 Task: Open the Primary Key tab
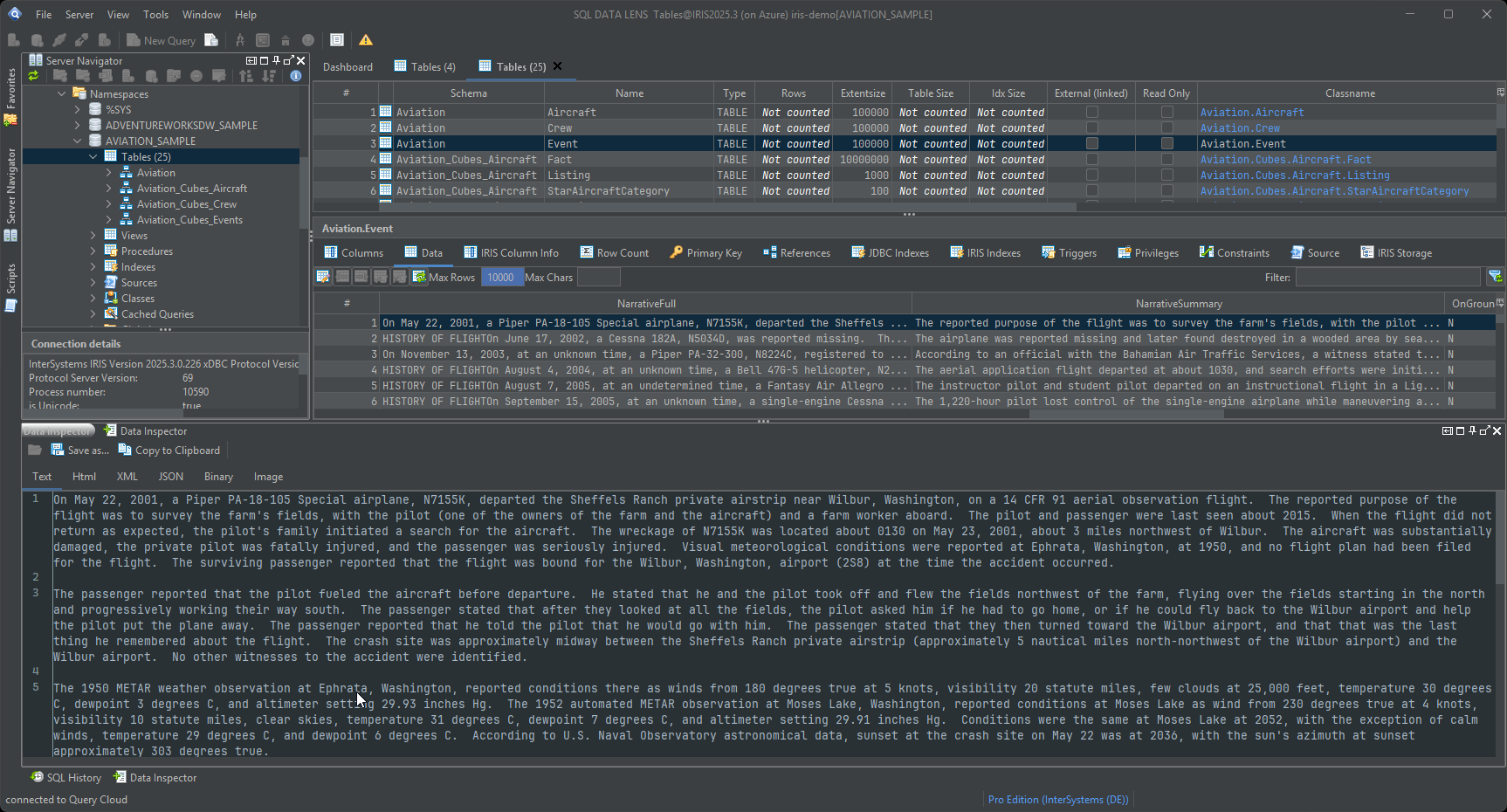pos(705,252)
